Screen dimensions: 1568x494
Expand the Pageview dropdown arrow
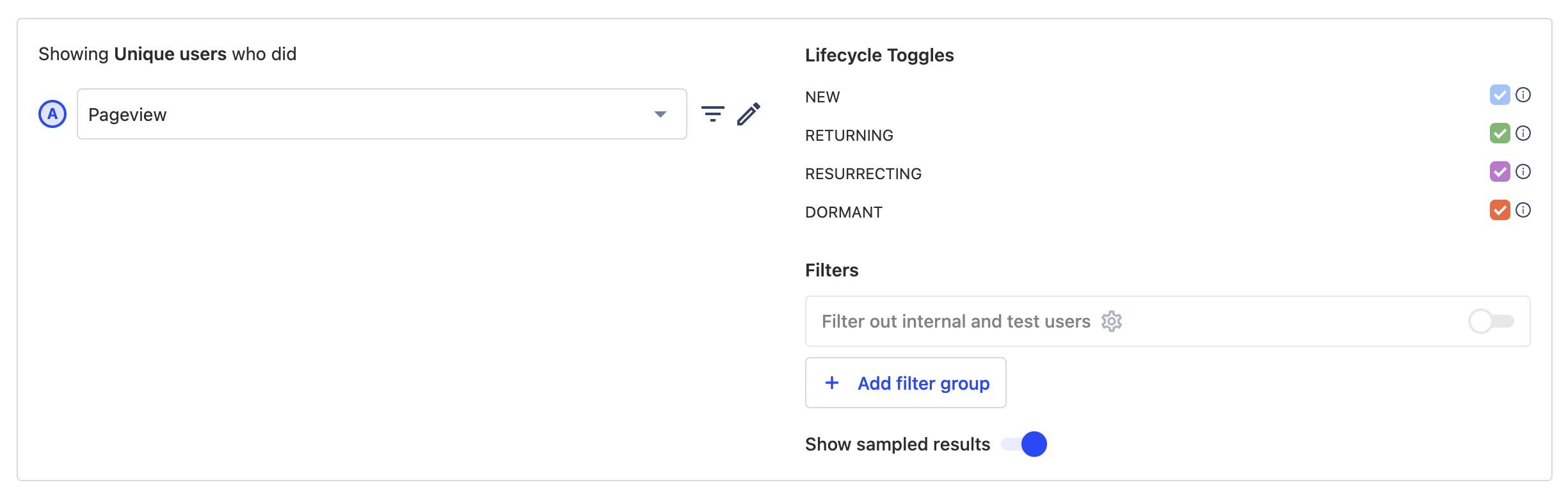[x=660, y=115]
